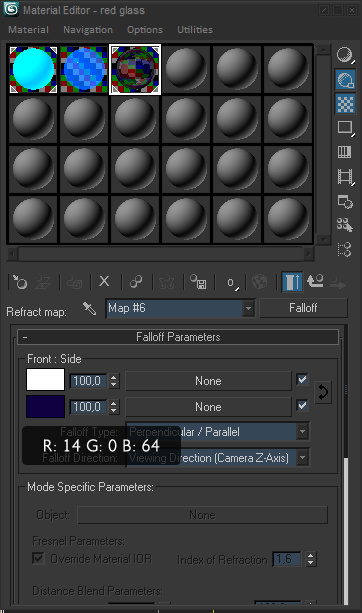Image resolution: width=362 pixels, height=613 pixels.
Task: Toggle the Show End Result icon
Action: point(292,282)
